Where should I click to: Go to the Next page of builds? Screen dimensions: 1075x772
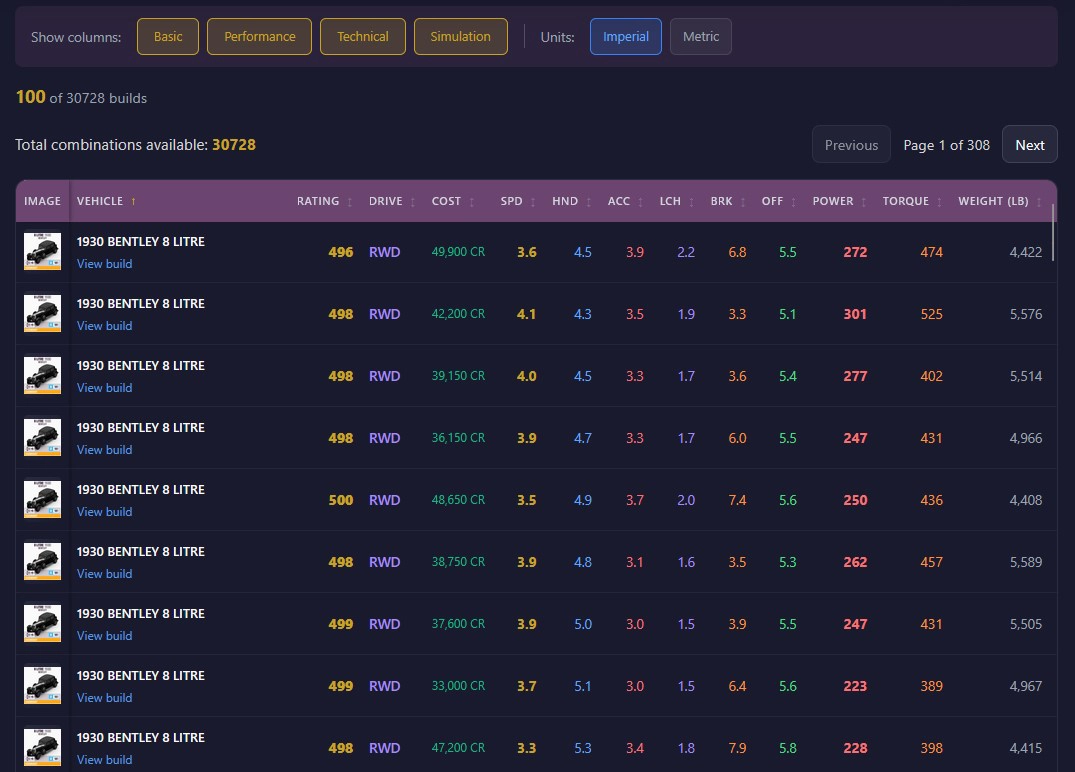1029,144
